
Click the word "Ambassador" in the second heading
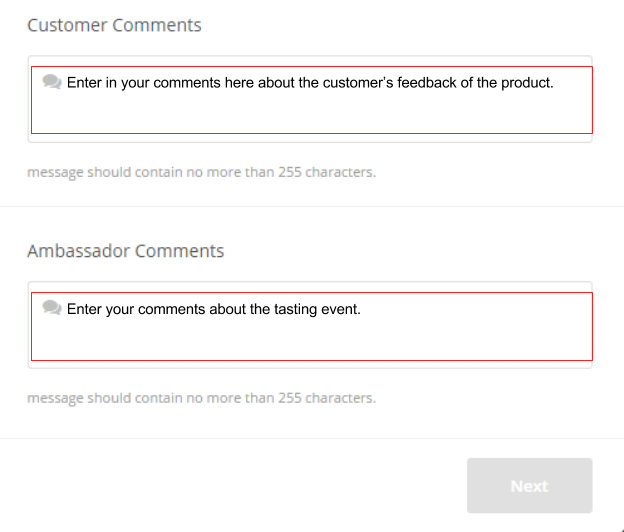coord(78,251)
